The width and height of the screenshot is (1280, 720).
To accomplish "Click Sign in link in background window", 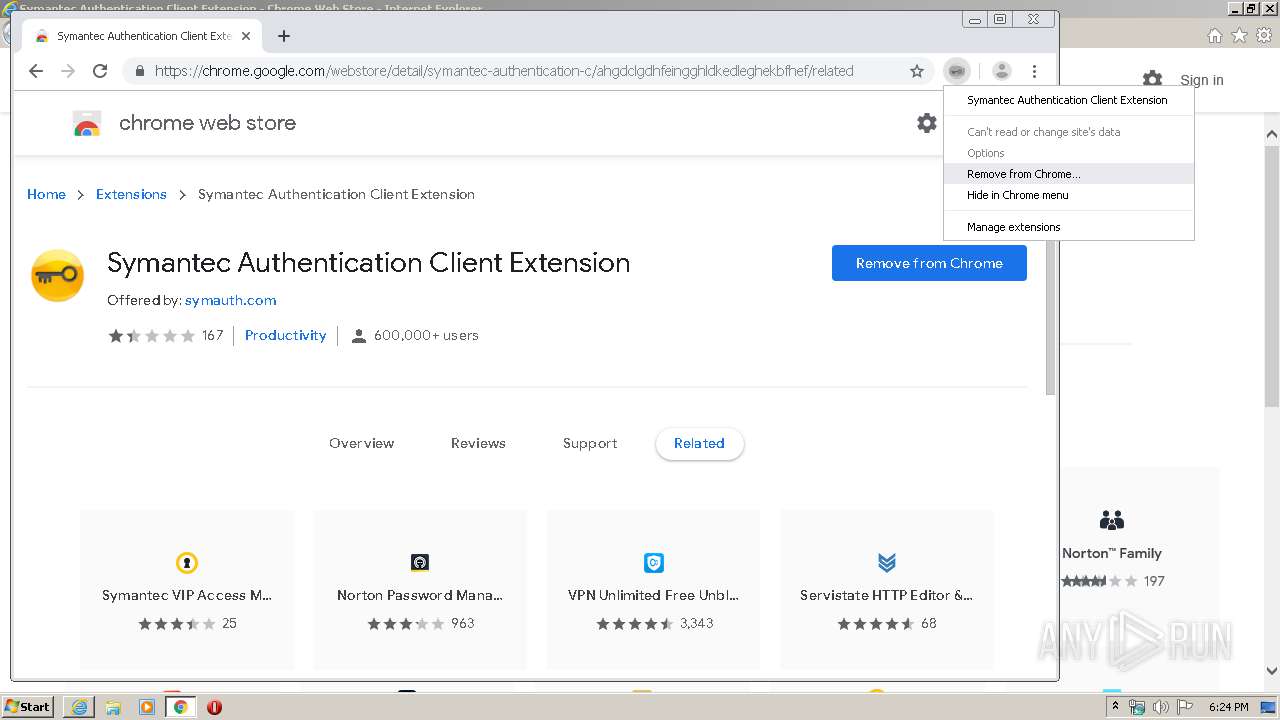I will coord(1201,80).
